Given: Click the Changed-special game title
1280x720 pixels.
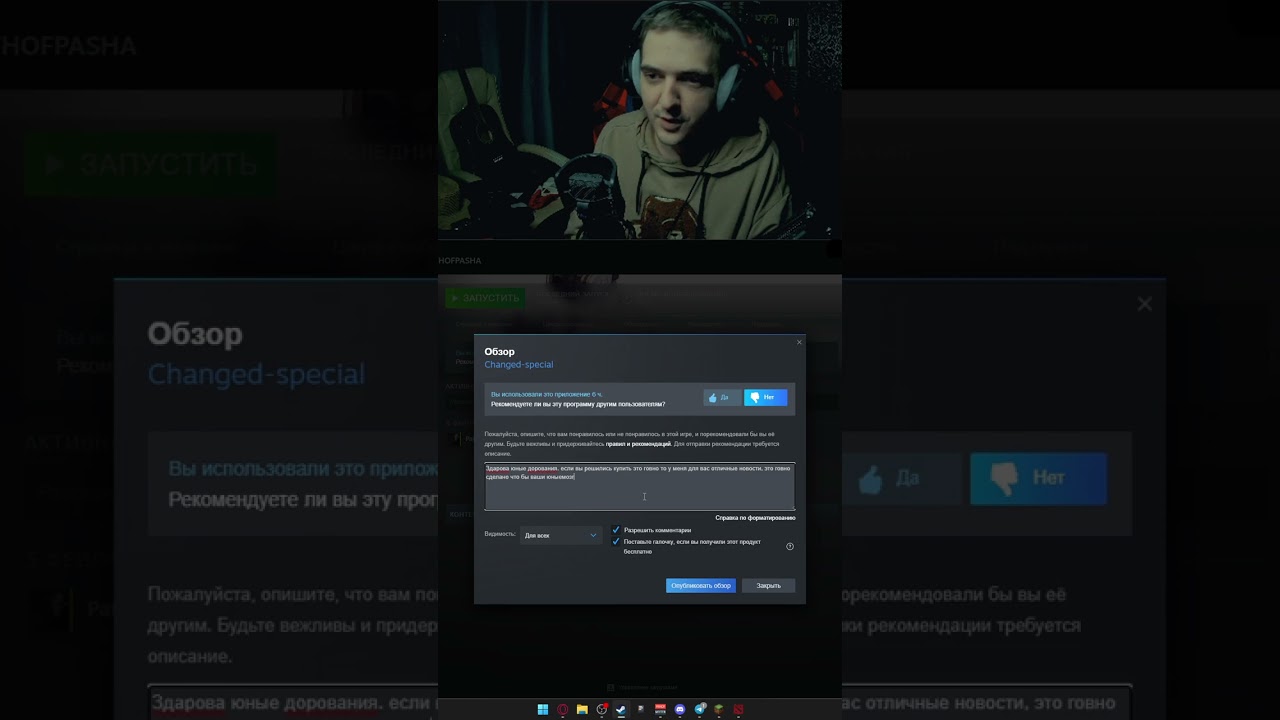Looking at the screenshot, I should click(519, 365).
